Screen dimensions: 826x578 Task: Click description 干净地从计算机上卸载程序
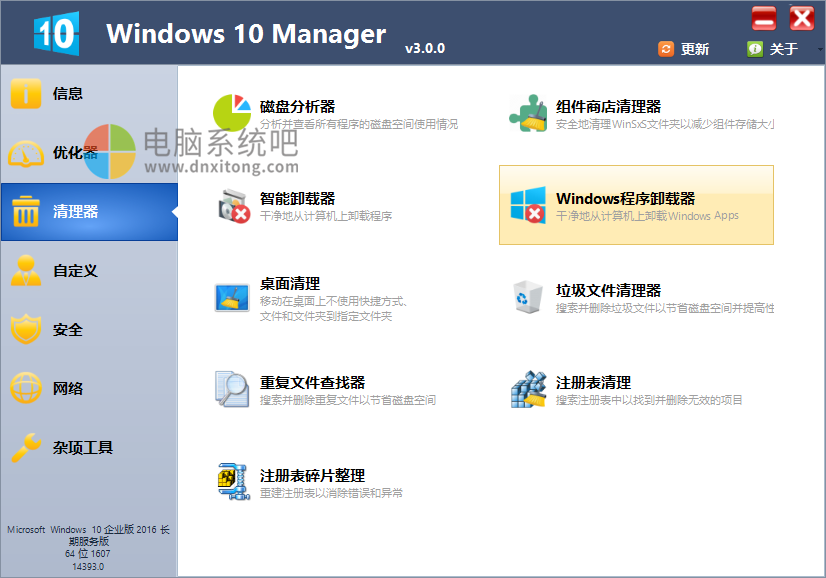coord(326,216)
